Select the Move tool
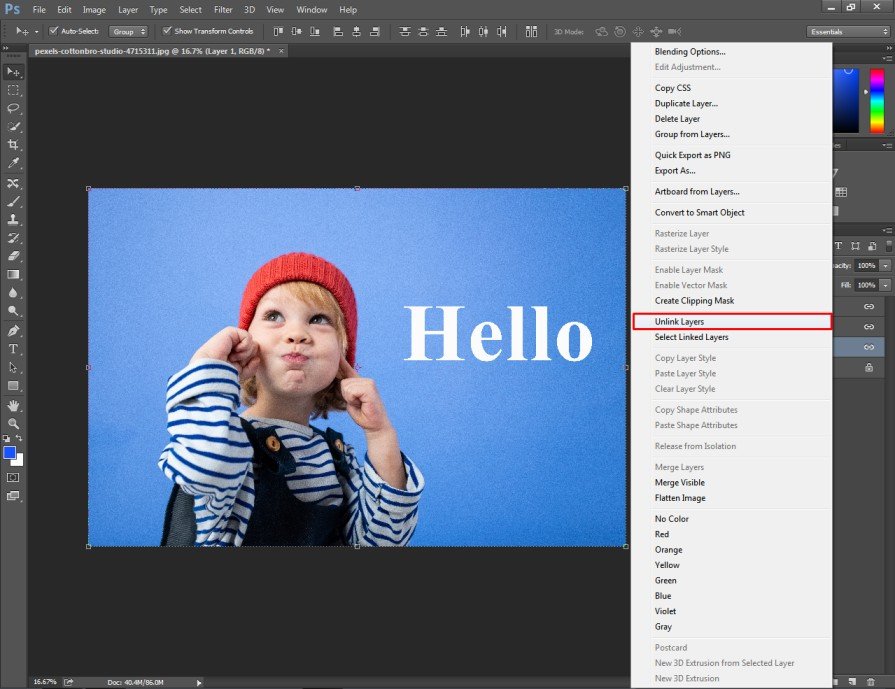The height and width of the screenshot is (689, 895). 13,71
